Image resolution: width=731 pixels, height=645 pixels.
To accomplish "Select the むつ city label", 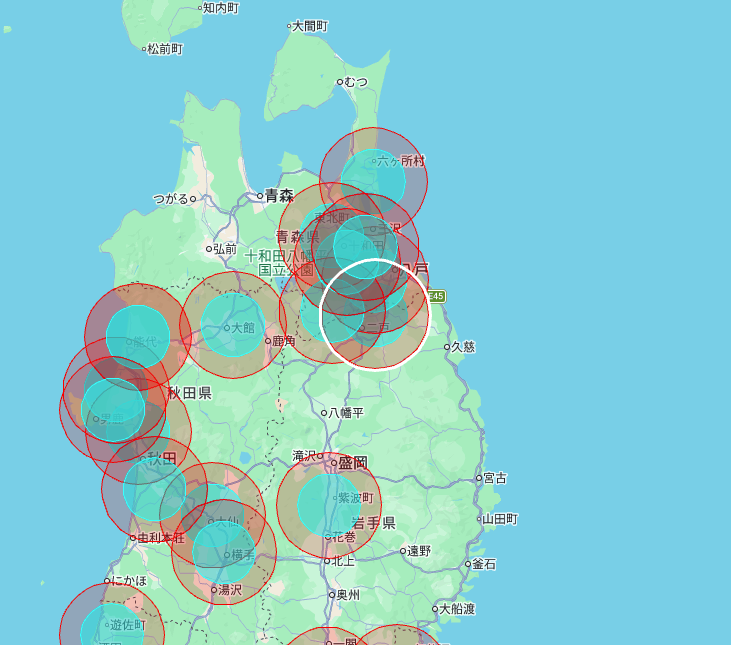I will pyautogui.click(x=356, y=82).
